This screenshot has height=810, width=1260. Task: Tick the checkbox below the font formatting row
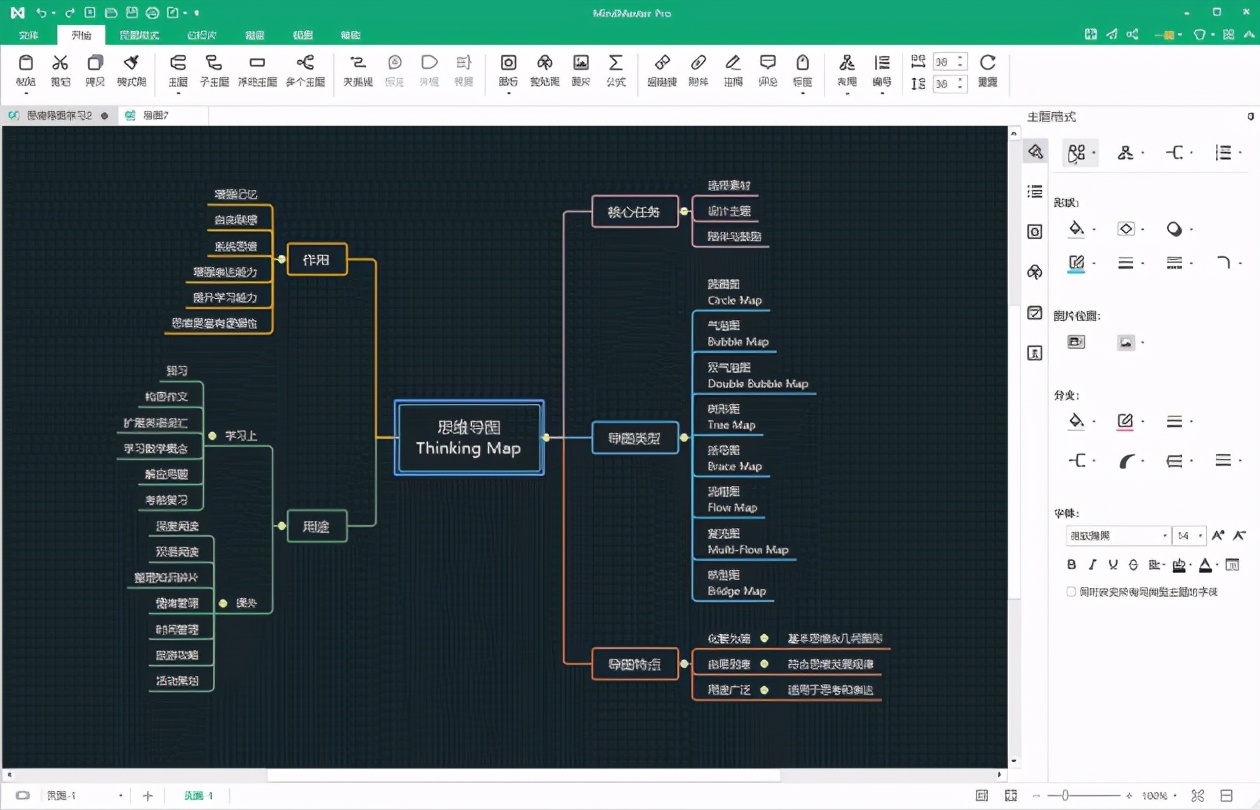click(1071, 592)
